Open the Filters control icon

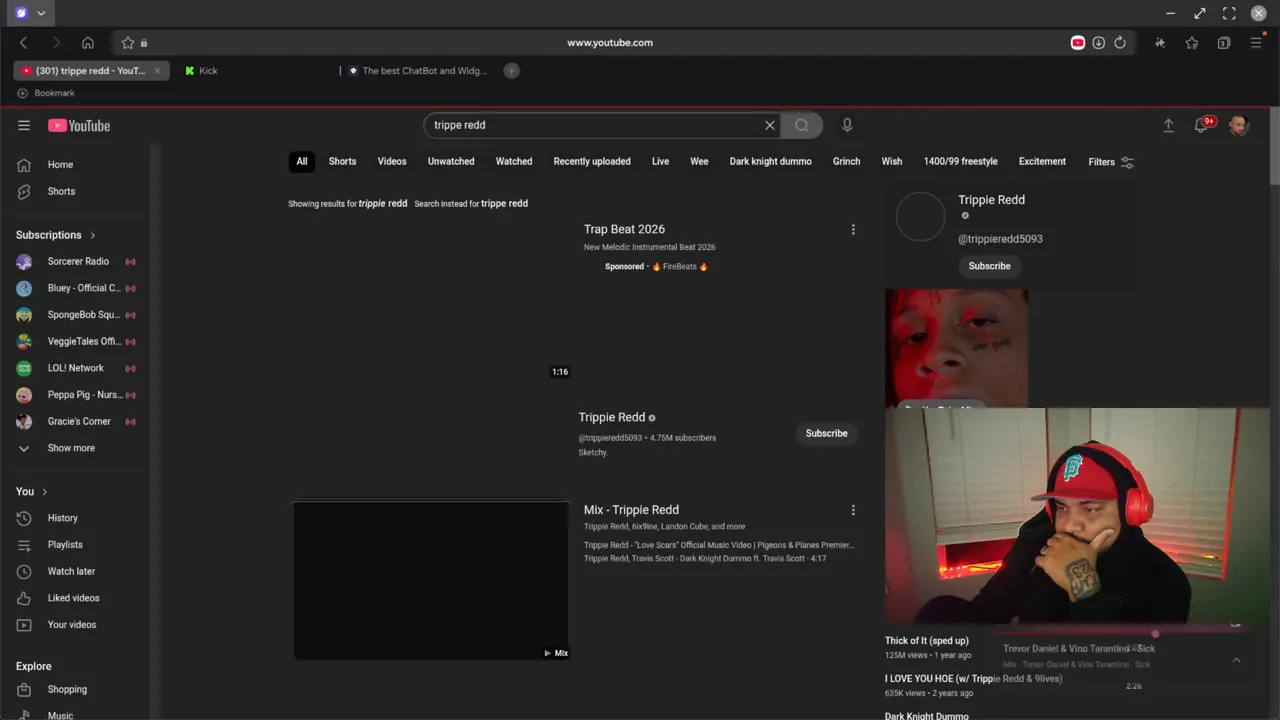[1127, 162]
